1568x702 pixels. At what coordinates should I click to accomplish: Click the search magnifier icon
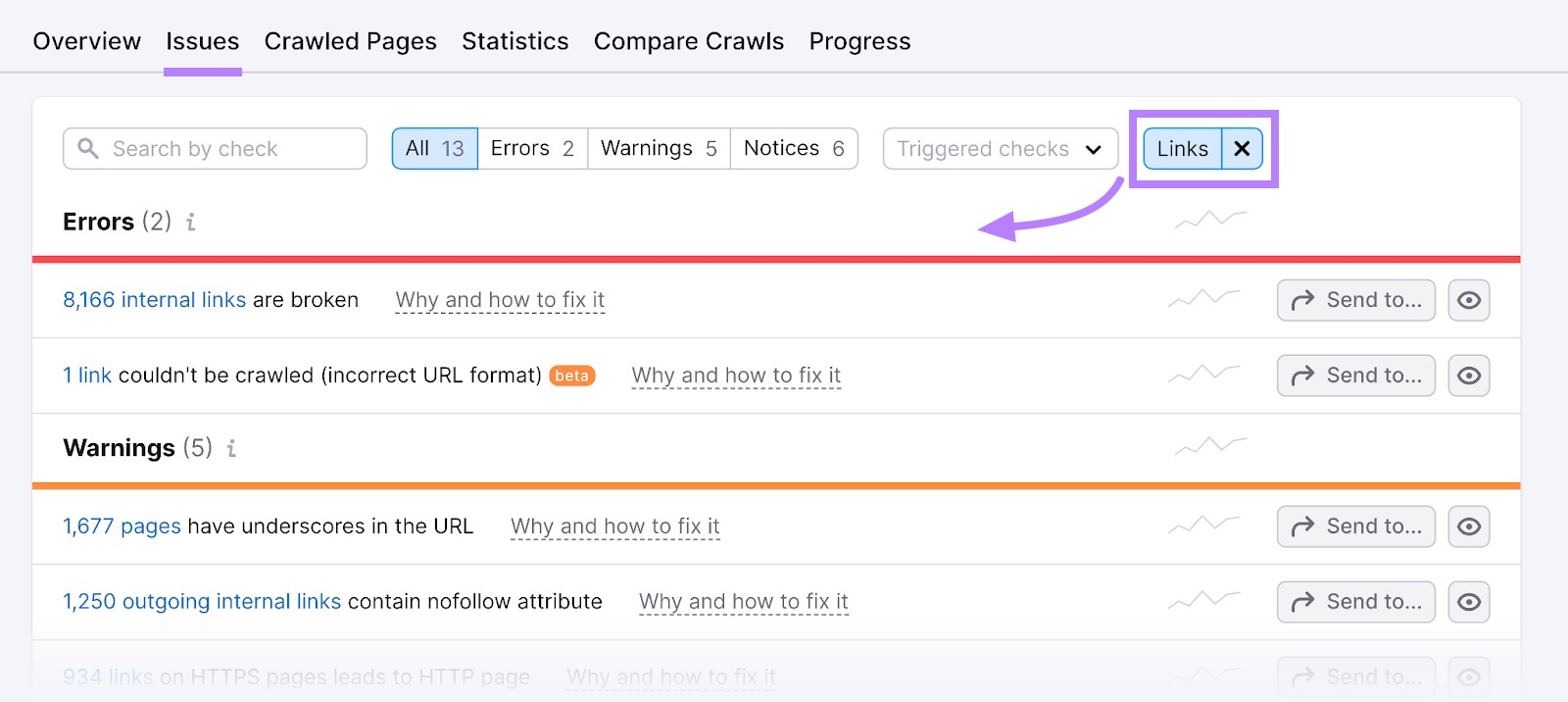pyautogui.click(x=88, y=148)
